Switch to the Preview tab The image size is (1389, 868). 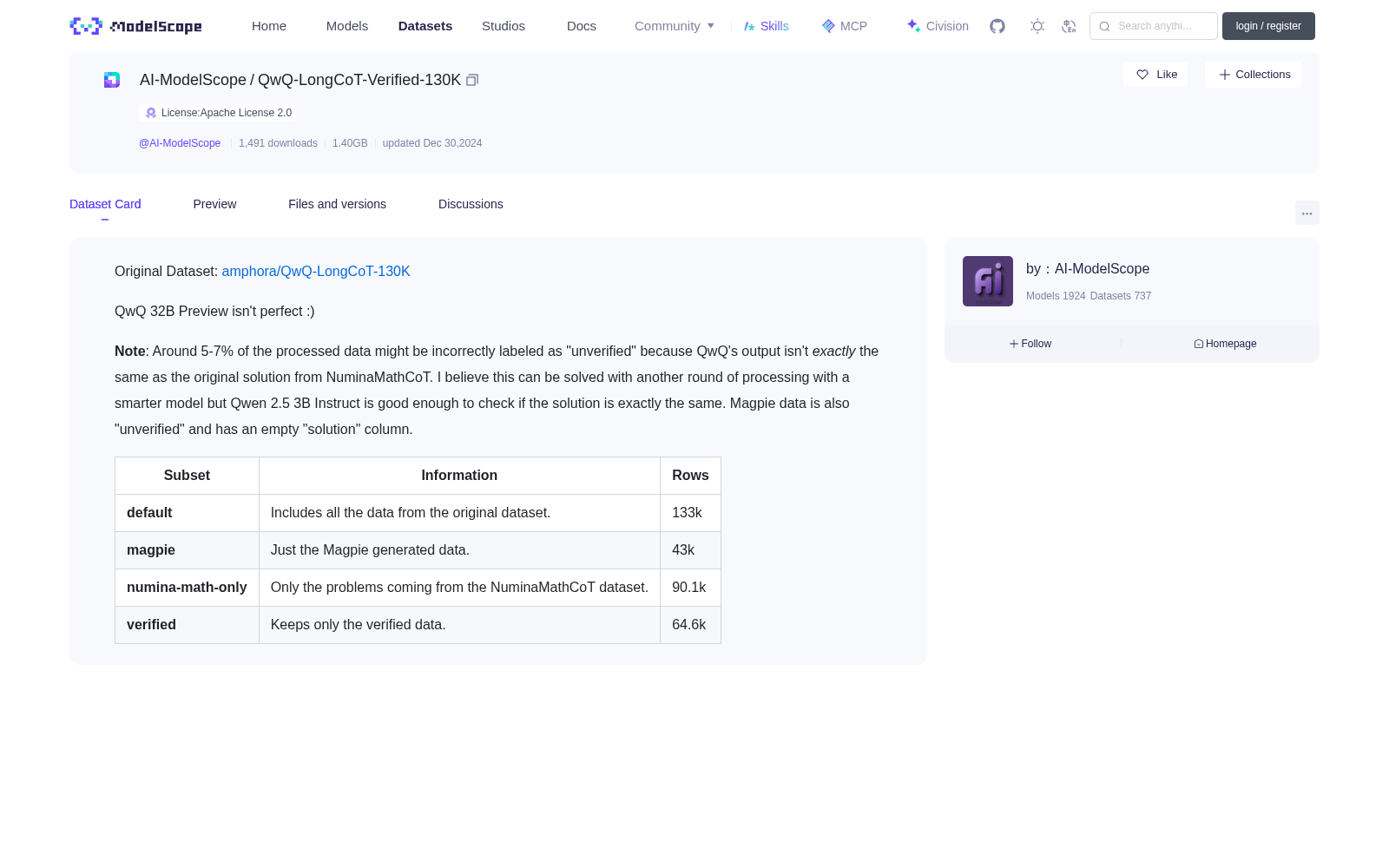point(214,204)
